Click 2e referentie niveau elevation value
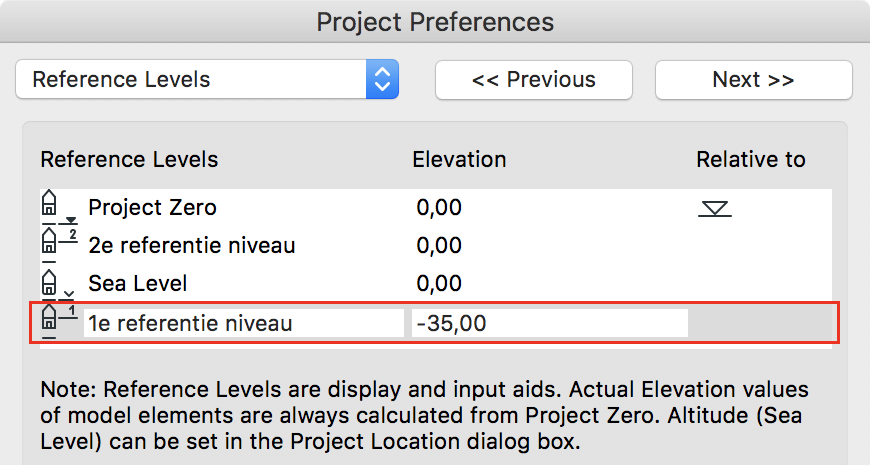870x465 pixels. tap(439, 245)
